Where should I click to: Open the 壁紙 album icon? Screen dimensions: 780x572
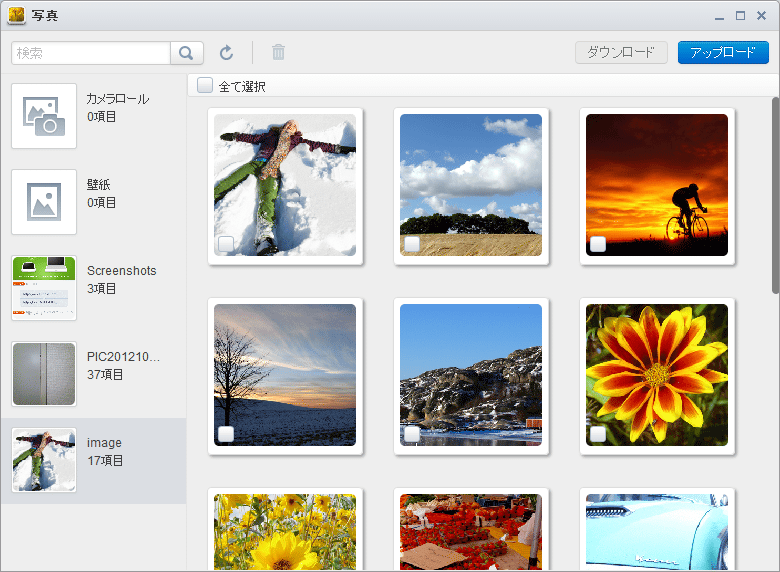44,202
